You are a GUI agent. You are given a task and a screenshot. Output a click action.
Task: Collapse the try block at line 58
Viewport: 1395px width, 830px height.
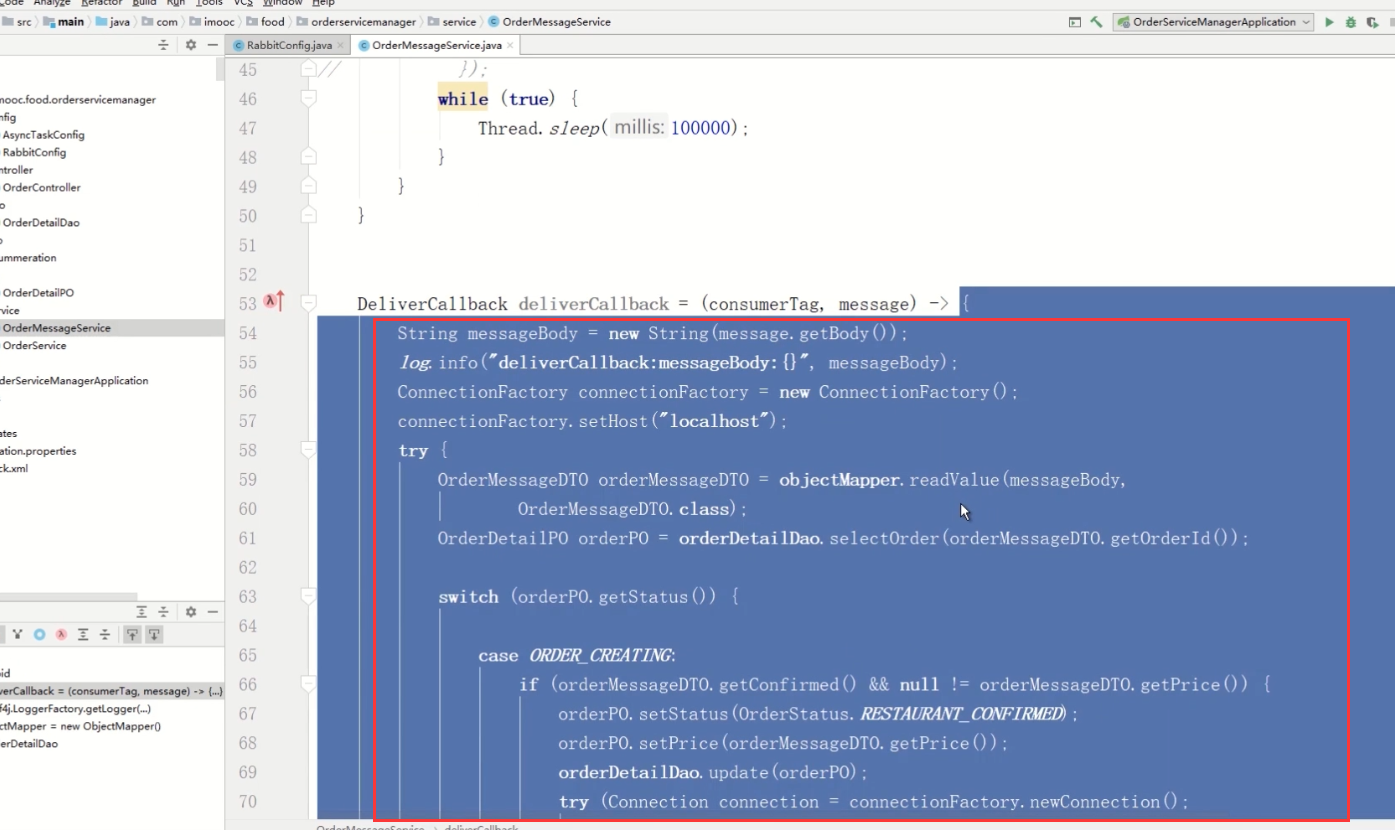click(x=308, y=450)
